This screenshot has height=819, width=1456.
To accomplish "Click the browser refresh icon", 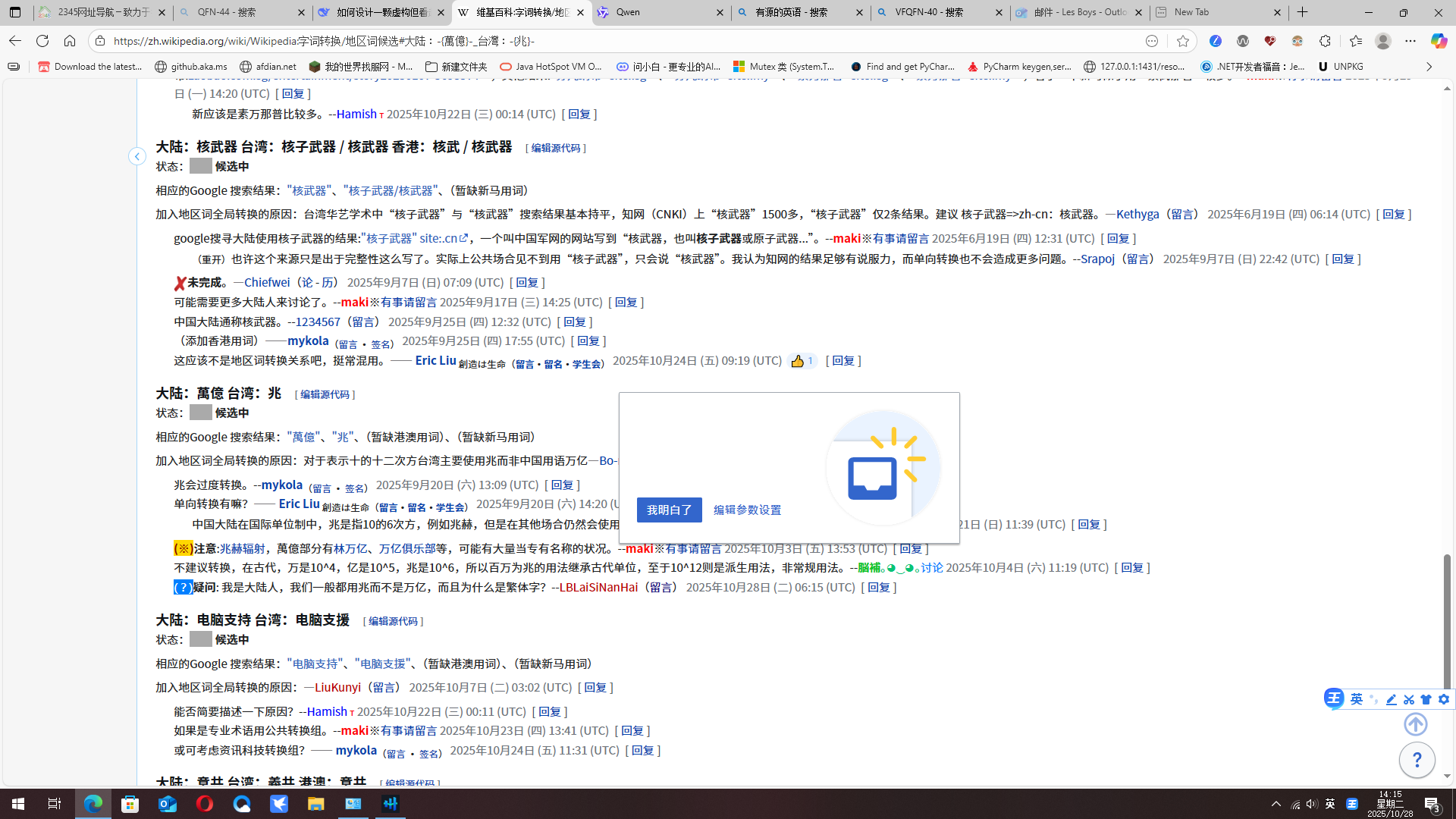I will pos(42,41).
